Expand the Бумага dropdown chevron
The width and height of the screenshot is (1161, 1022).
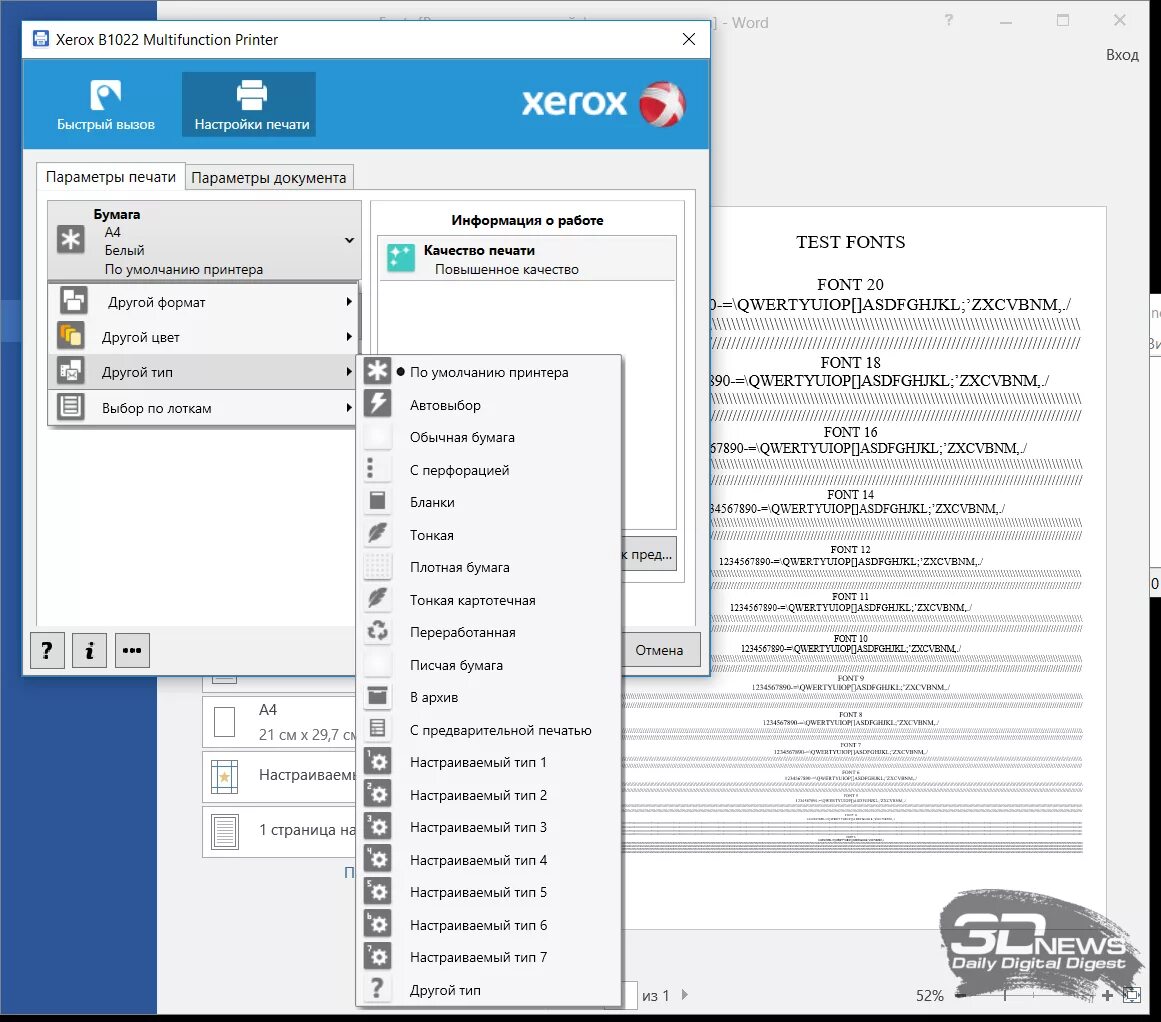[x=349, y=241]
